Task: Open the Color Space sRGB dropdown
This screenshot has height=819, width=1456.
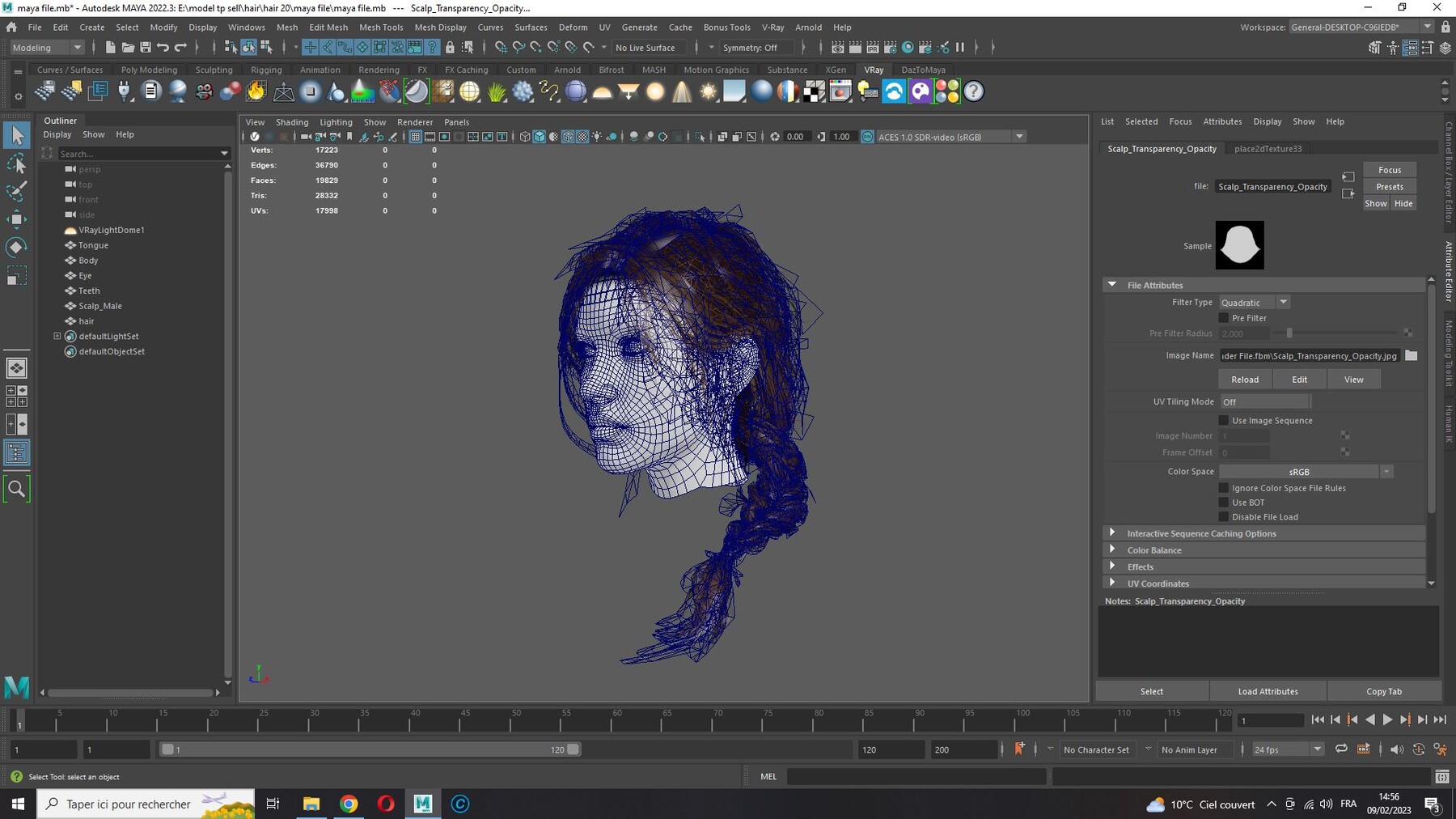Action: tap(1306, 472)
